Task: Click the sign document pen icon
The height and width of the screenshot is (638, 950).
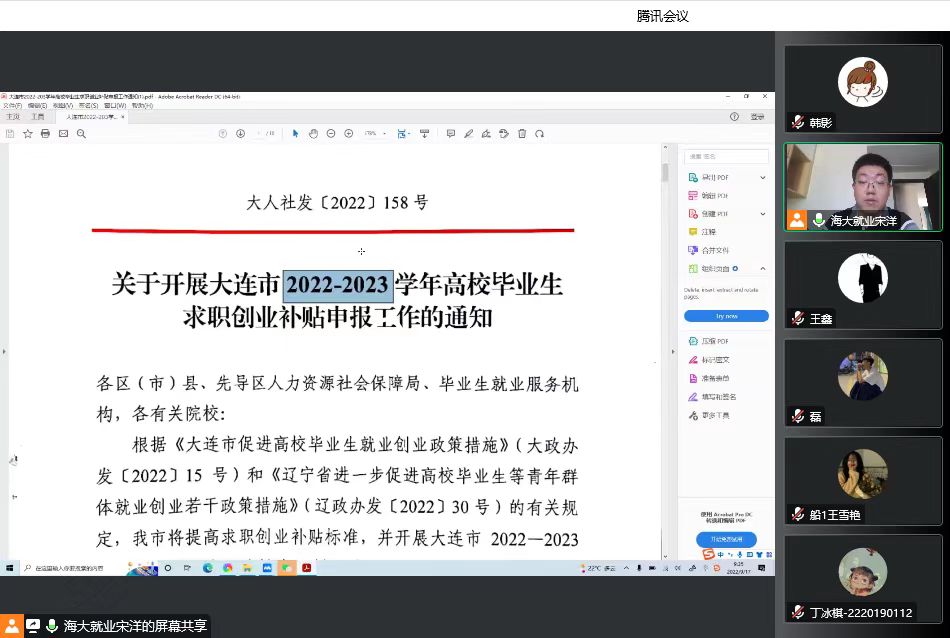Action: pyautogui.click(x=486, y=134)
